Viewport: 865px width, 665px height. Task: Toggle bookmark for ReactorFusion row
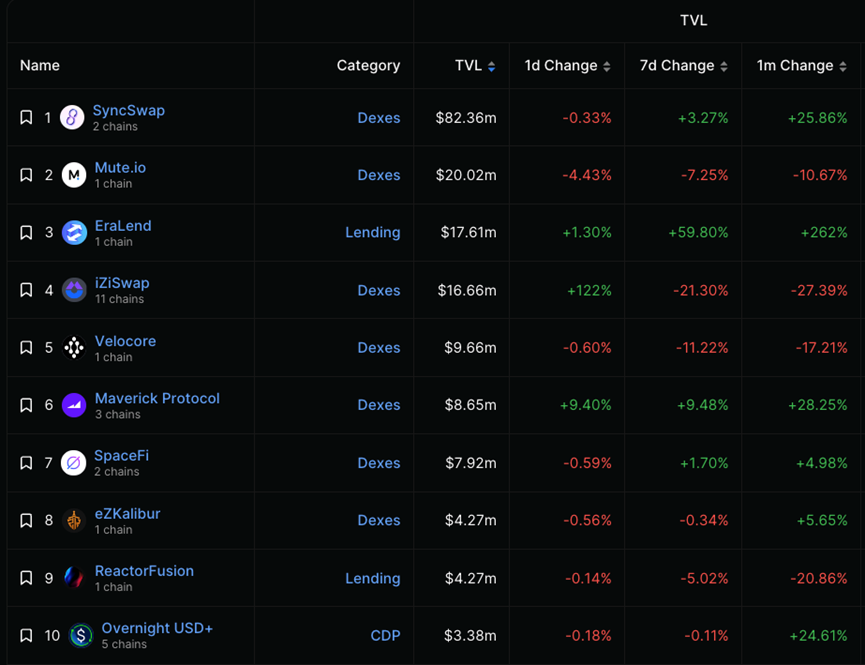pos(27,578)
